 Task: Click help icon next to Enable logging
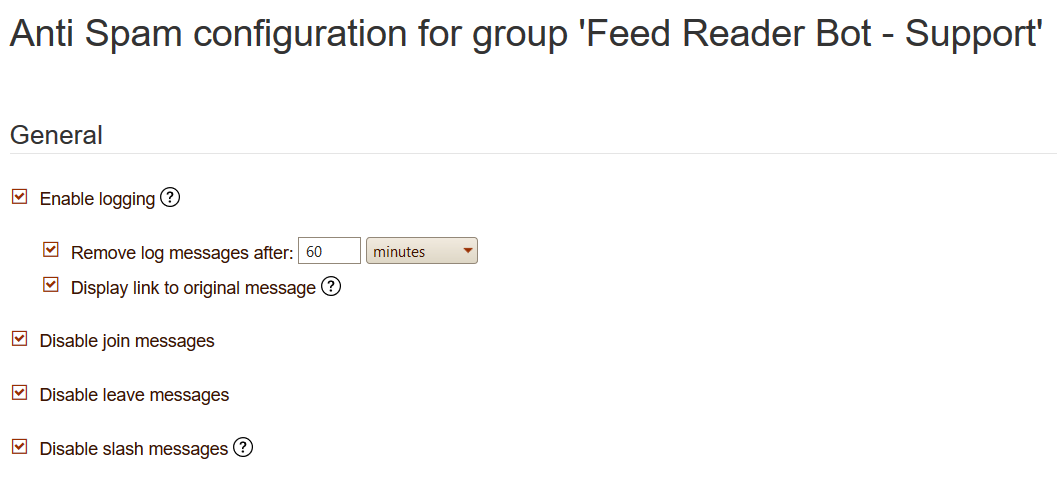(x=170, y=198)
